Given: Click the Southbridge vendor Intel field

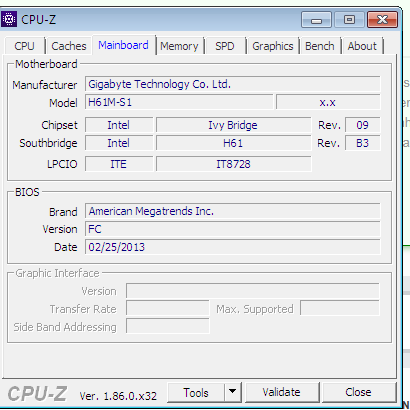Looking at the screenshot, I should (119, 143).
